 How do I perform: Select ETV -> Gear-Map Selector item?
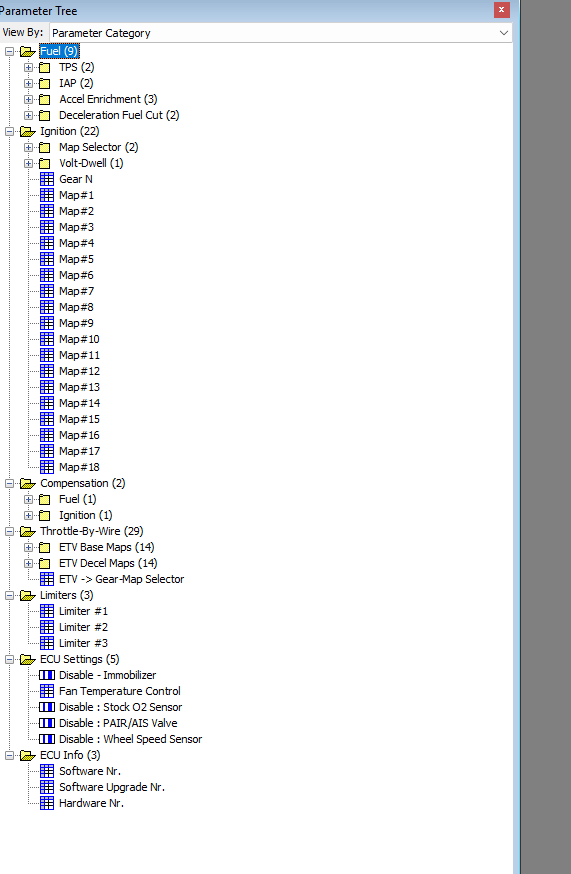122,579
